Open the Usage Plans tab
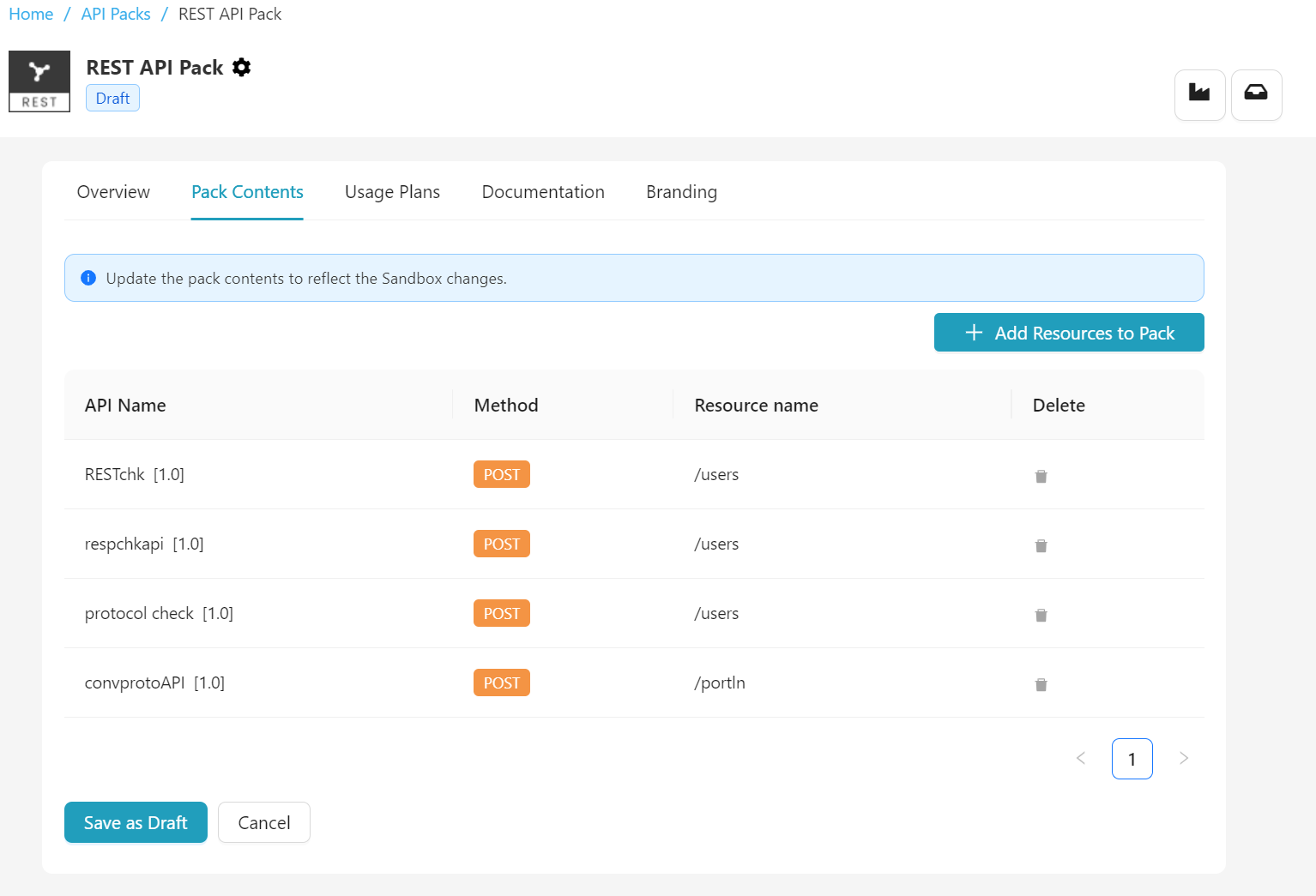Viewport: 1316px width, 896px height. click(392, 192)
